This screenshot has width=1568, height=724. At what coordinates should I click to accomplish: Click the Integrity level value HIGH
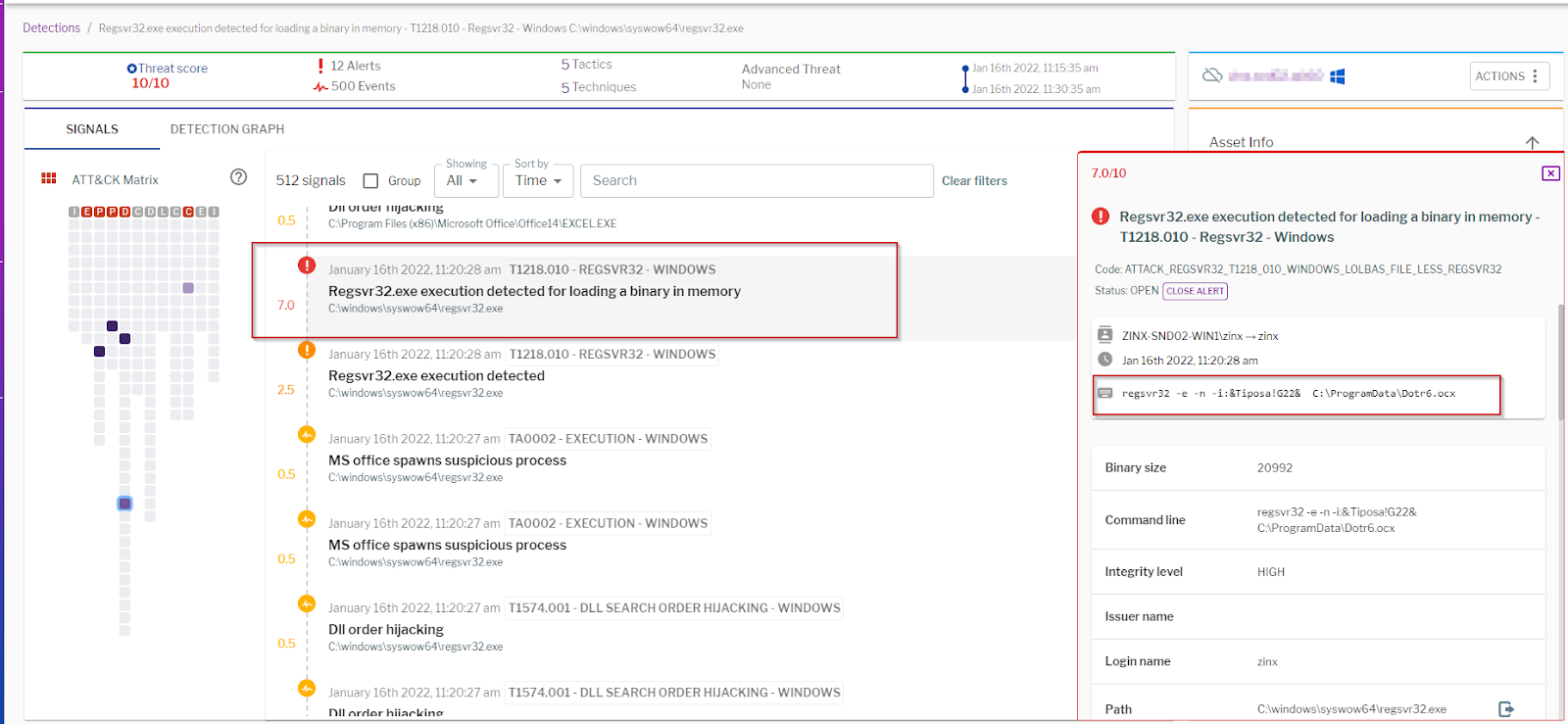[x=1271, y=572]
